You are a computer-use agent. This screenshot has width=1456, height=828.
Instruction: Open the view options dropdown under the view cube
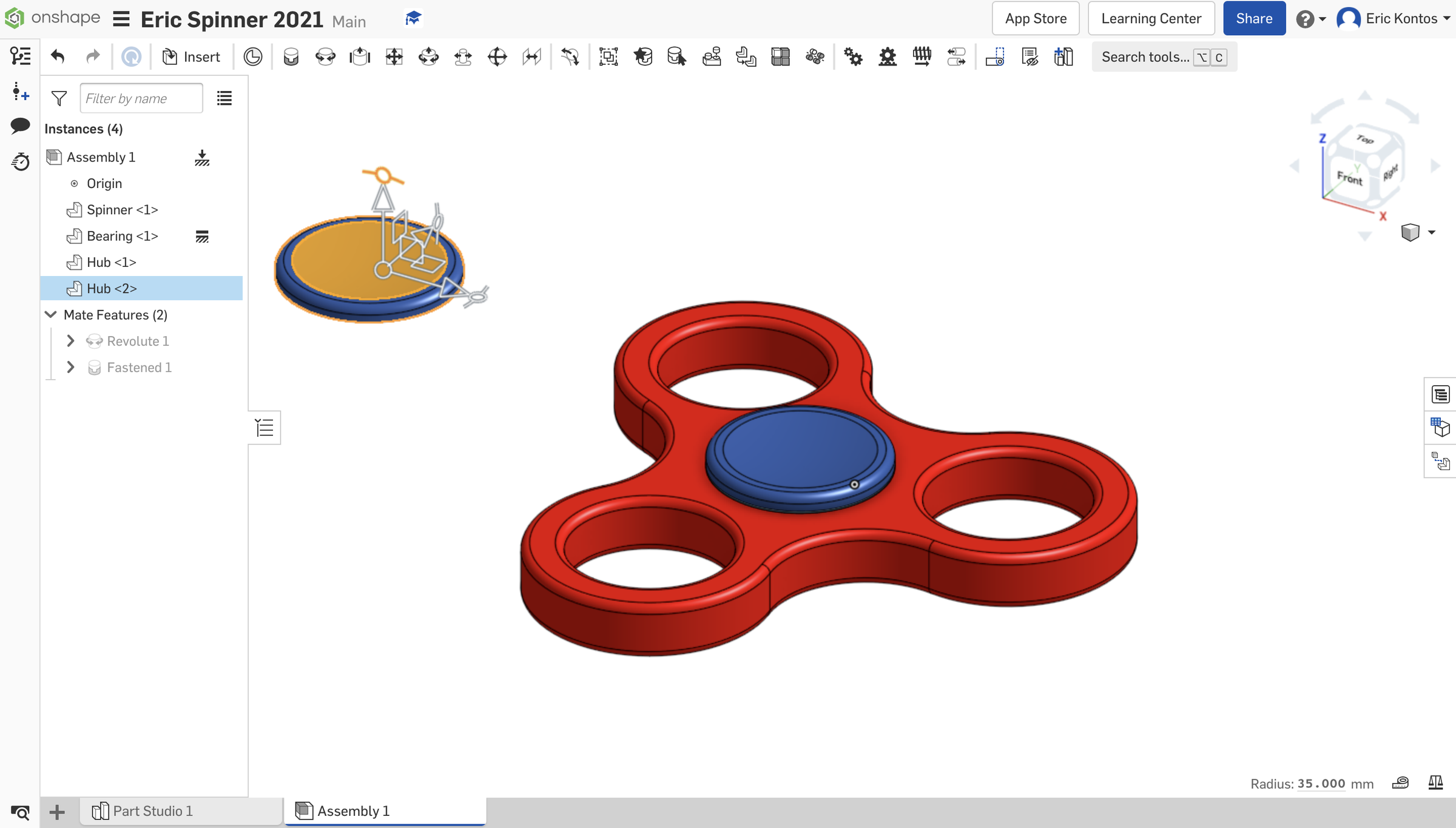pos(1432,232)
